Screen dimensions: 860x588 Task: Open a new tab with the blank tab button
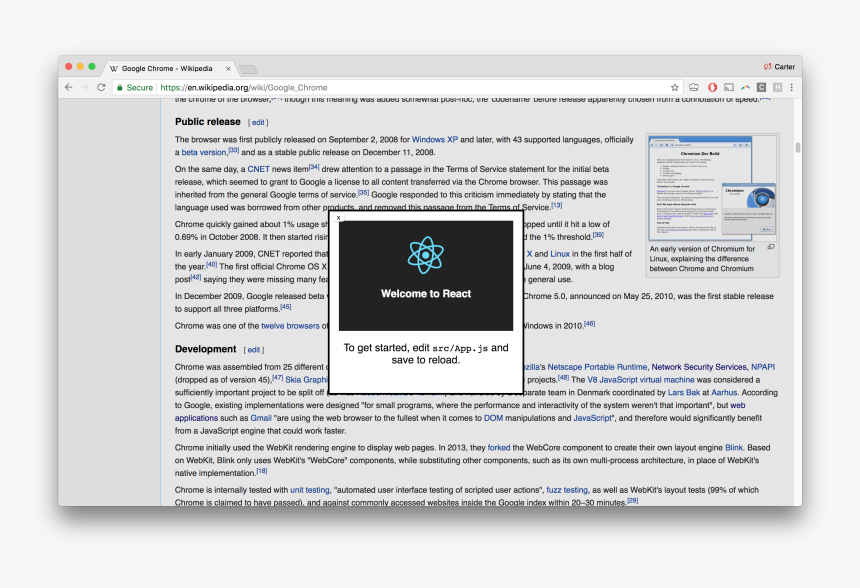point(248,70)
